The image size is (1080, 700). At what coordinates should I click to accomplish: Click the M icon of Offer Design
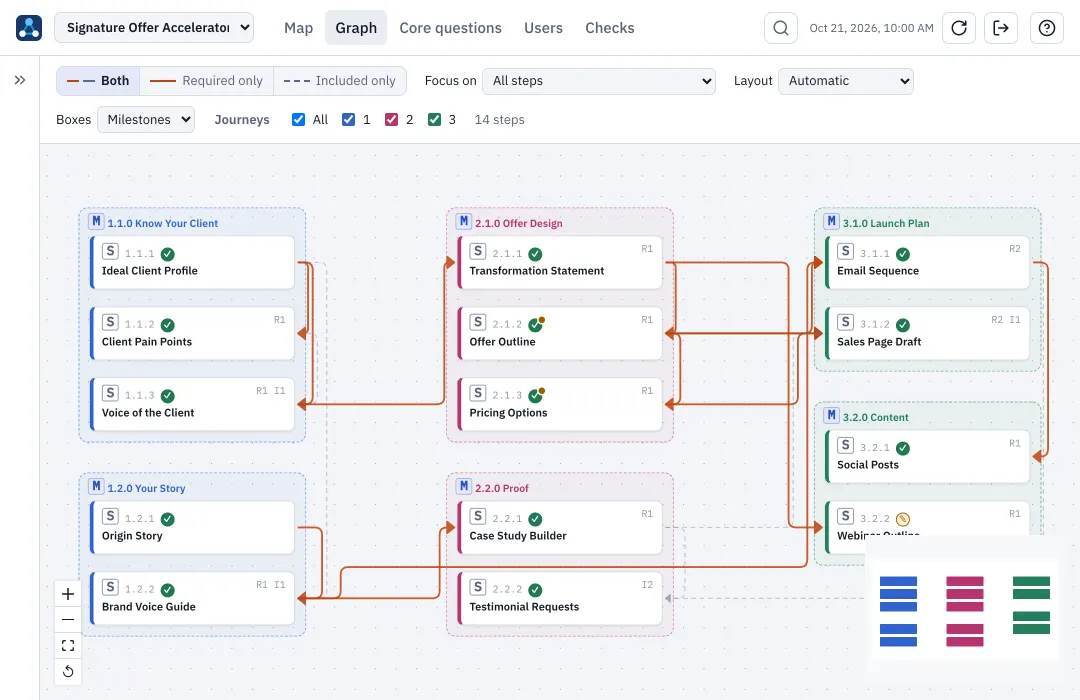click(x=464, y=222)
